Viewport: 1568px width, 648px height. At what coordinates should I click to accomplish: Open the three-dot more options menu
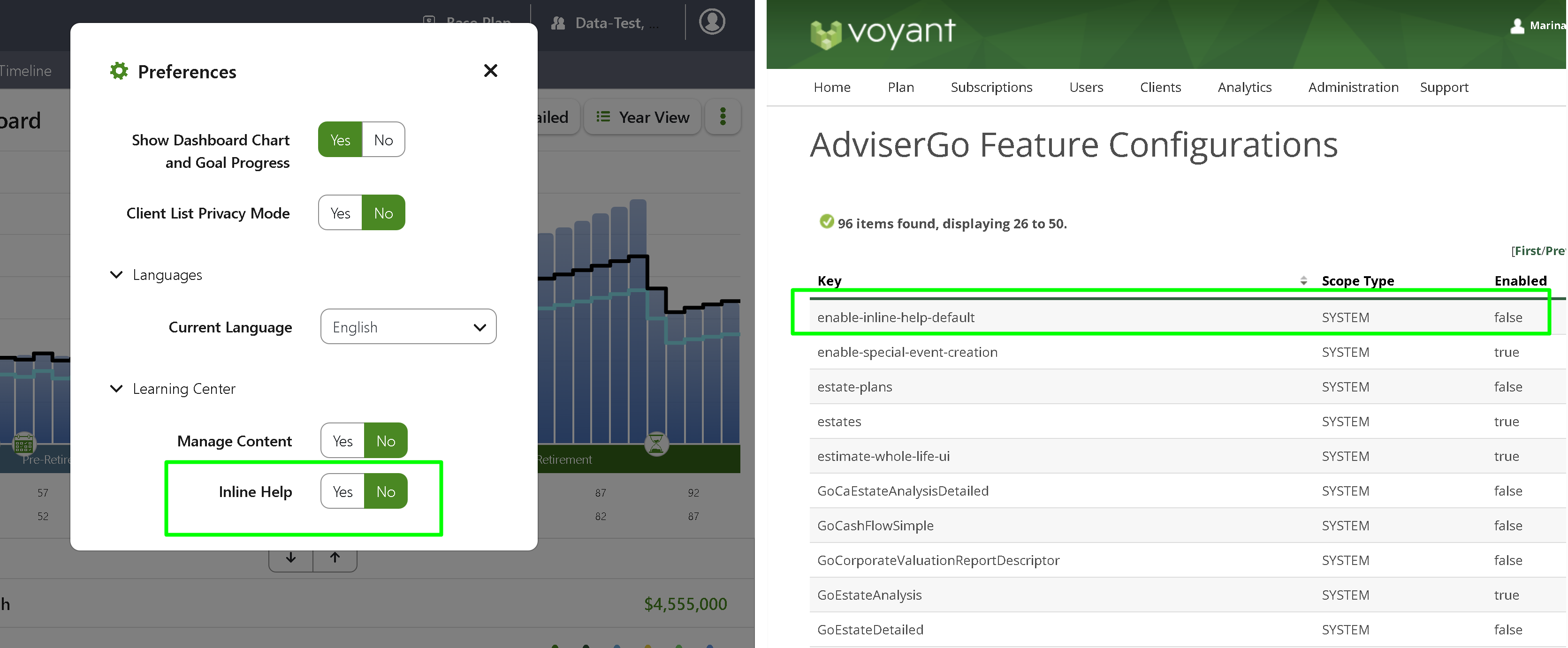click(723, 117)
